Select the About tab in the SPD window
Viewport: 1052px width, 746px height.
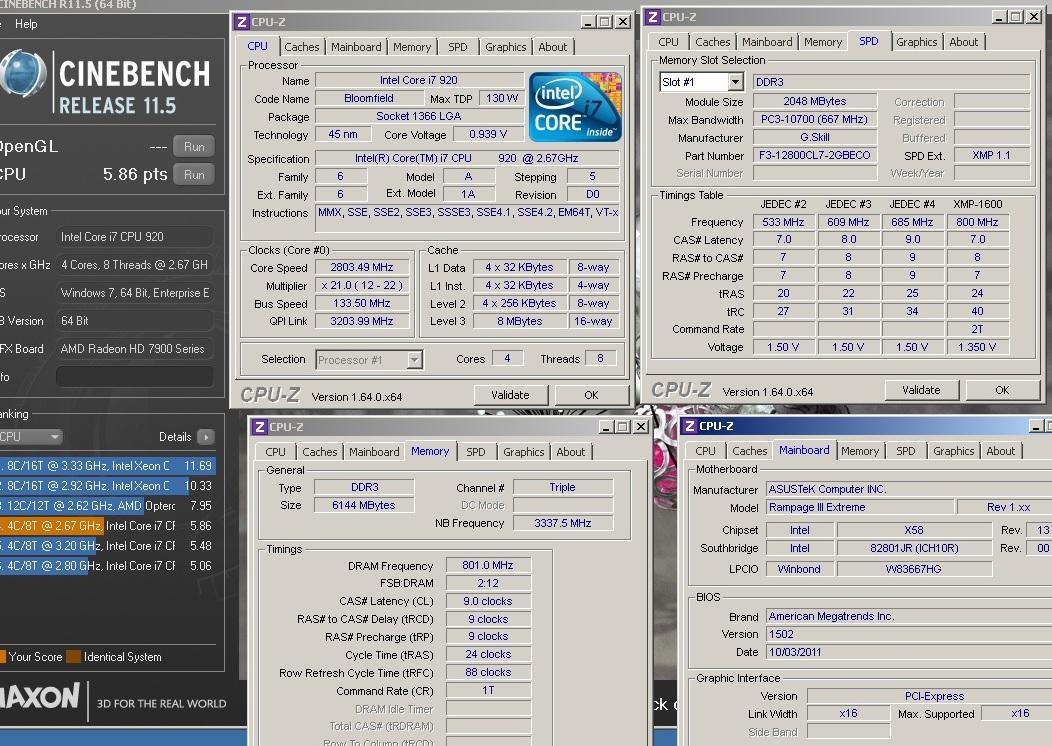click(963, 42)
